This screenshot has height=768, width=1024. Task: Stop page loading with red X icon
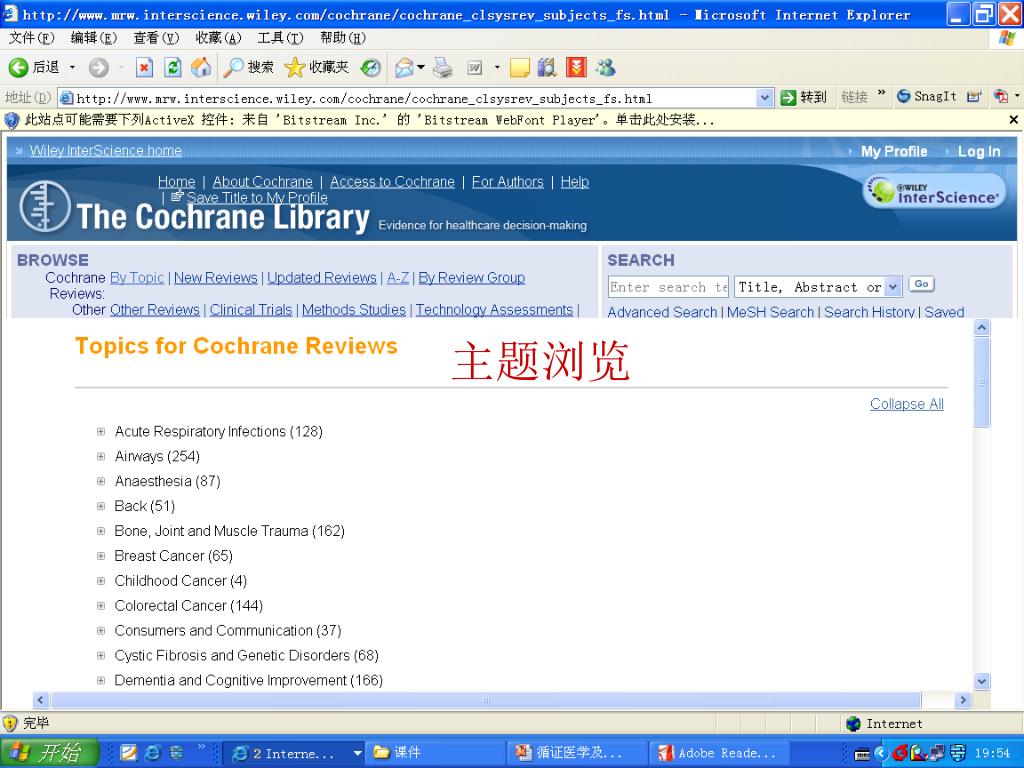click(x=144, y=67)
